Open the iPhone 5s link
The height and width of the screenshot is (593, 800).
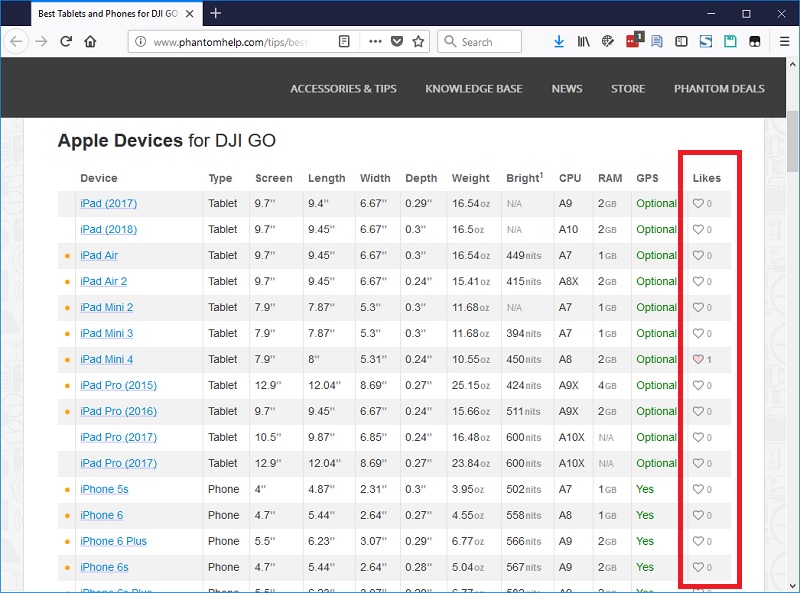click(104, 489)
